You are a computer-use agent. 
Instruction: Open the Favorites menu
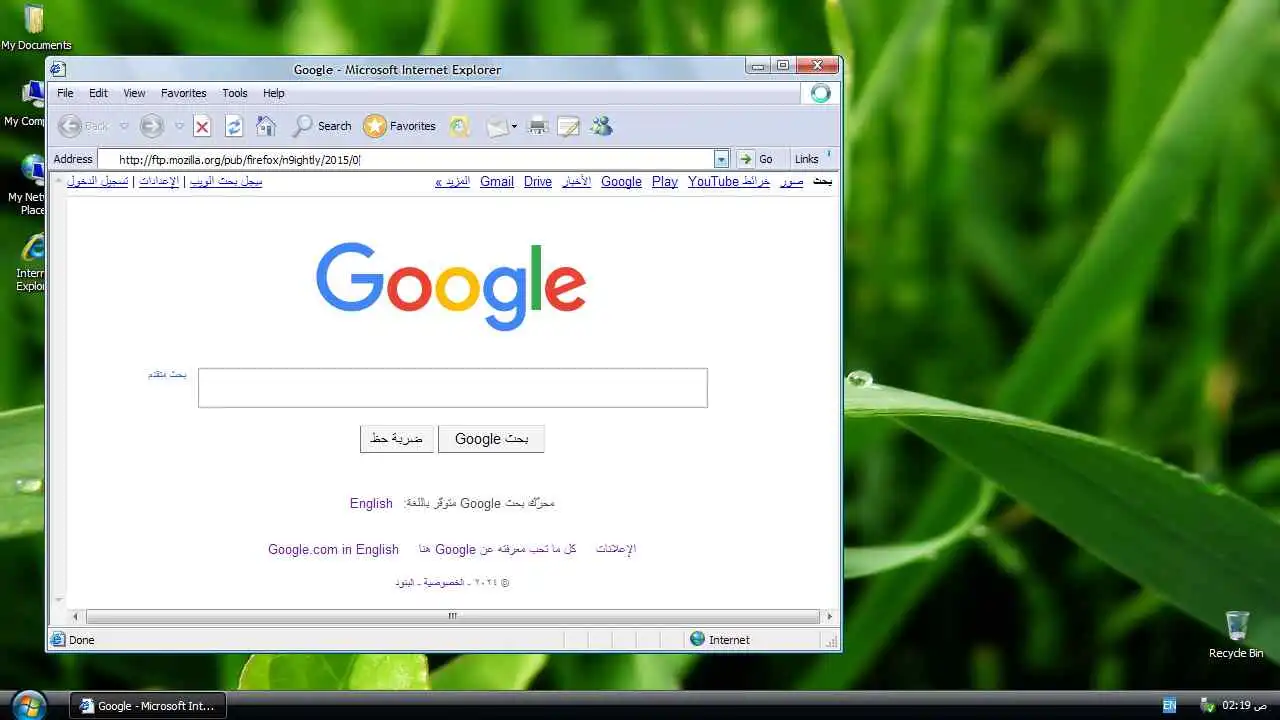tap(184, 93)
